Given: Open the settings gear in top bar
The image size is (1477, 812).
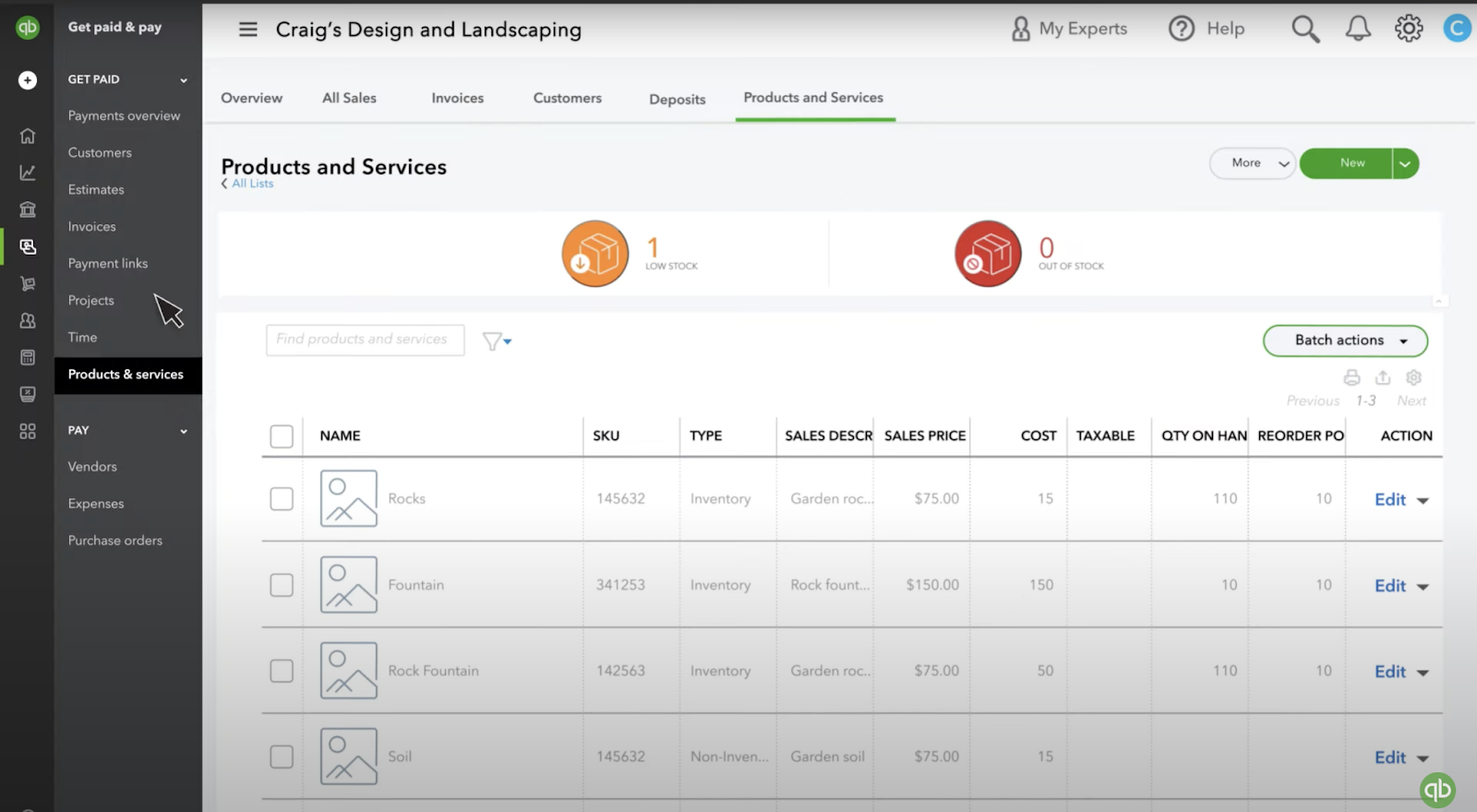Looking at the screenshot, I should click(1408, 30).
